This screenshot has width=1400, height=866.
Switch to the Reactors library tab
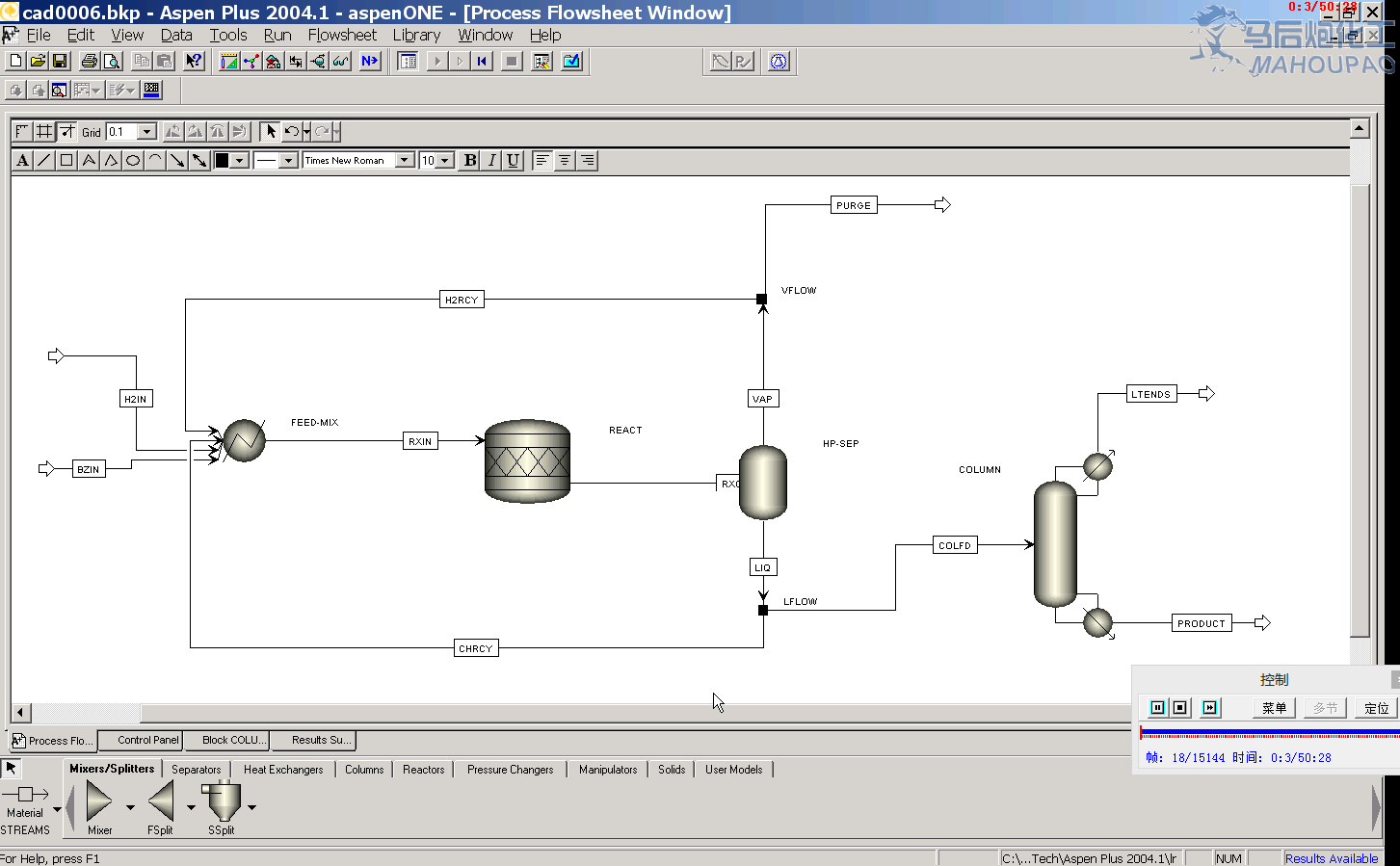pyautogui.click(x=424, y=769)
